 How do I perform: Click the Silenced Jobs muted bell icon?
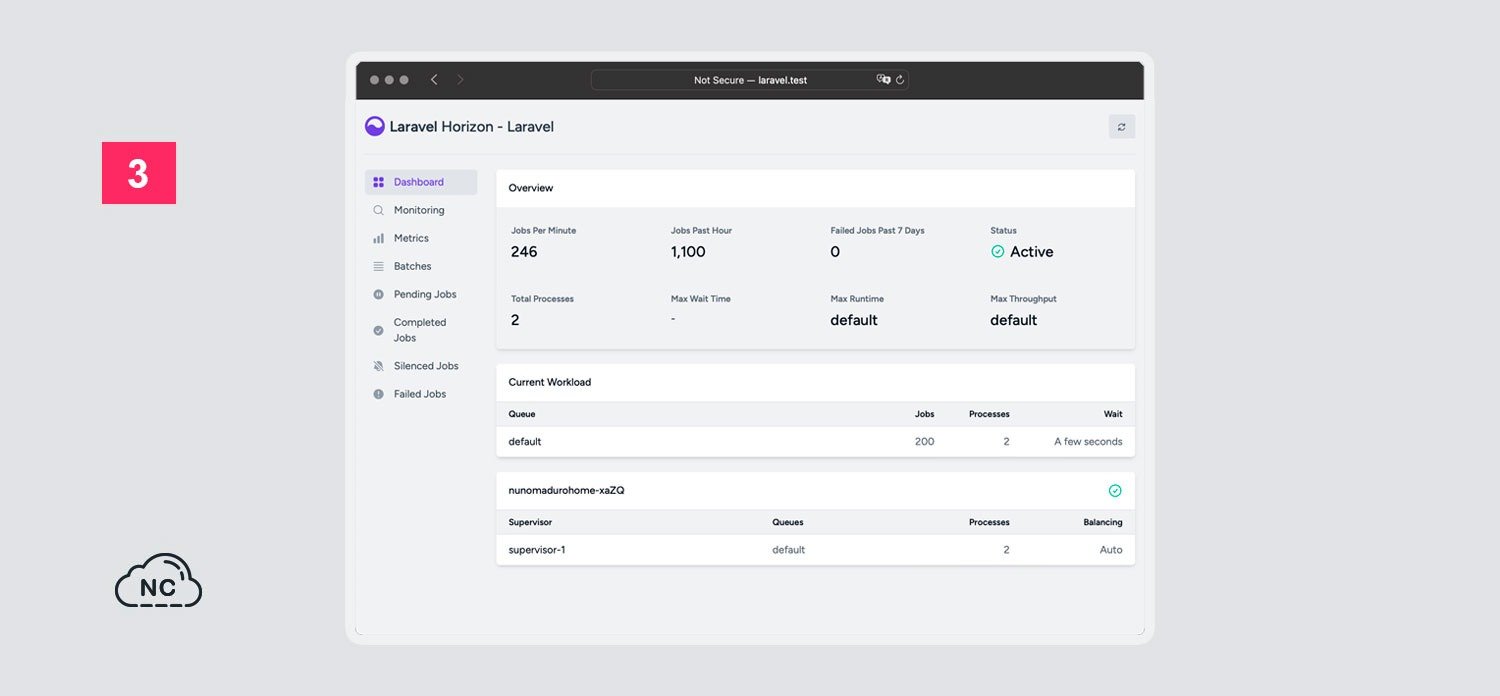click(x=378, y=366)
